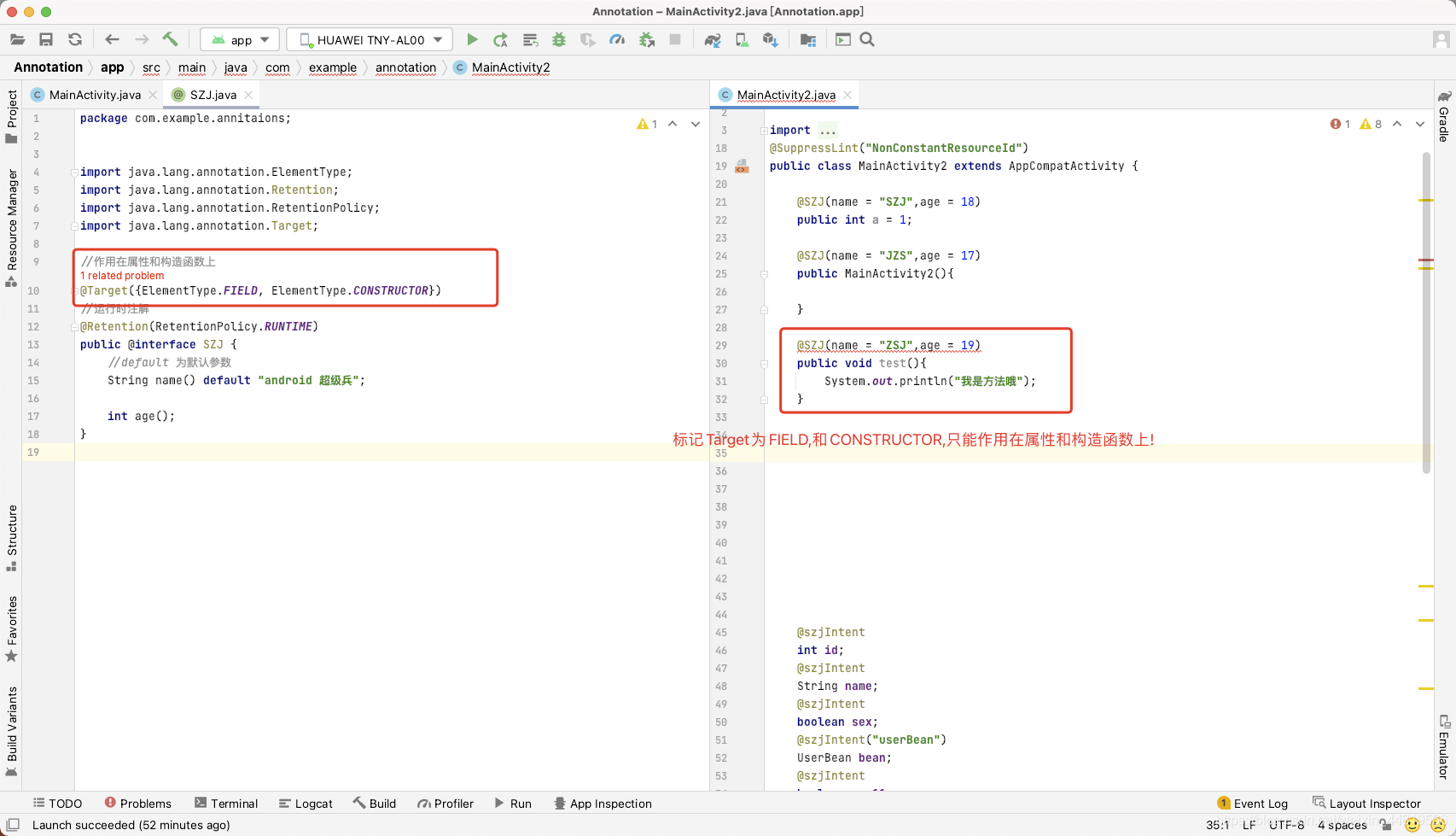Screen dimensions: 1456x836
Task: Open the Logcat tool tab
Action: pyautogui.click(x=306, y=804)
